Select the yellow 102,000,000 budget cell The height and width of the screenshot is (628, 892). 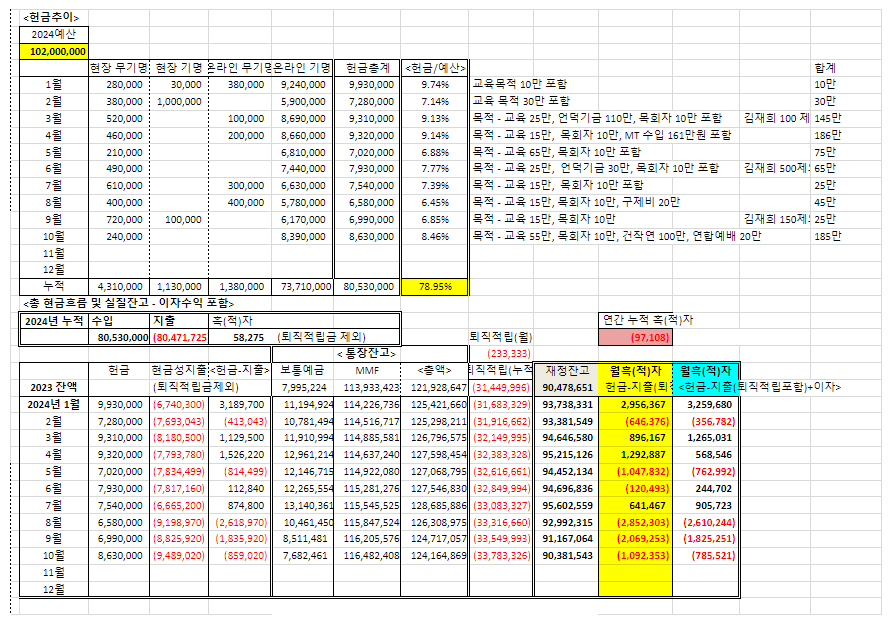coord(54,52)
